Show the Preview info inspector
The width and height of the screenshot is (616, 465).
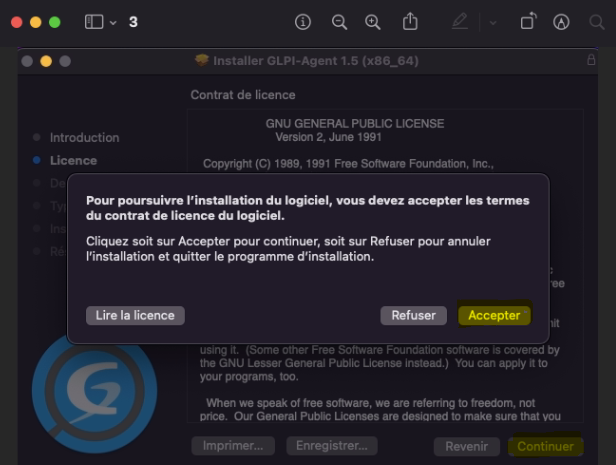(302, 22)
